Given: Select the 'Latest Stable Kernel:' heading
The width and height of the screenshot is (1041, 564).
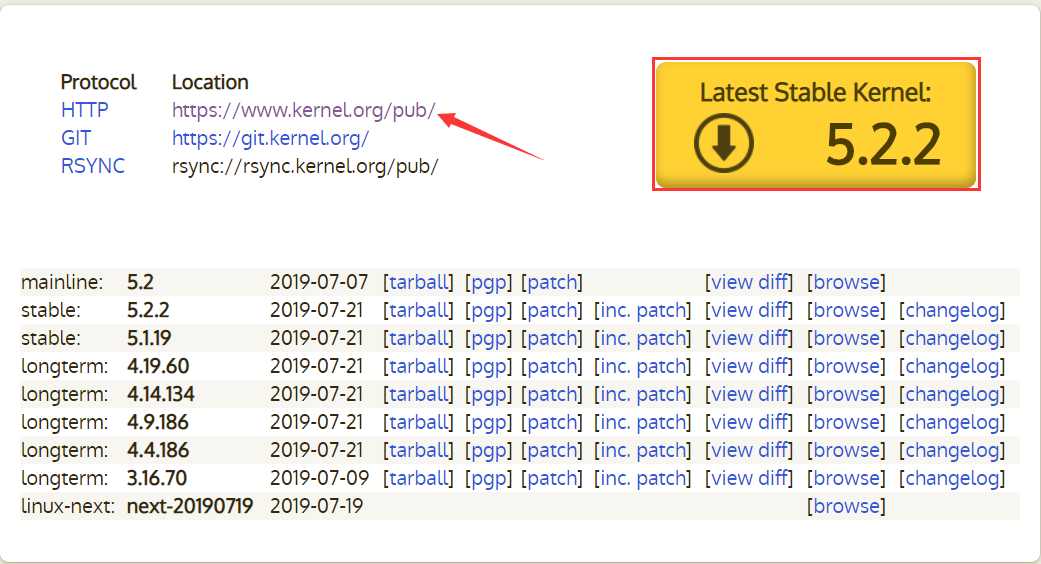Looking at the screenshot, I should [x=815, y=92].
